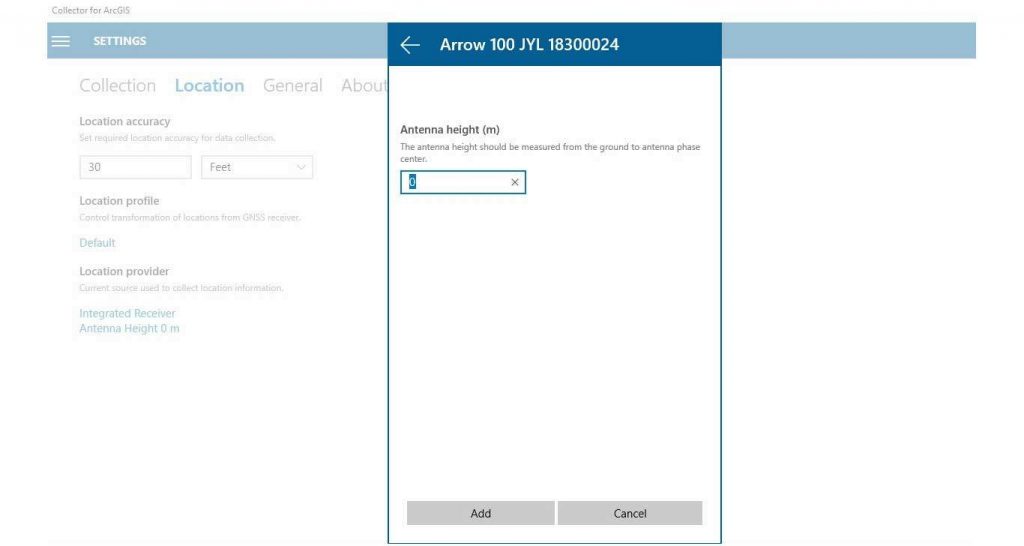Click the Add button
1024x546 pixels.
pyautogui.click(x=481, y=513)
